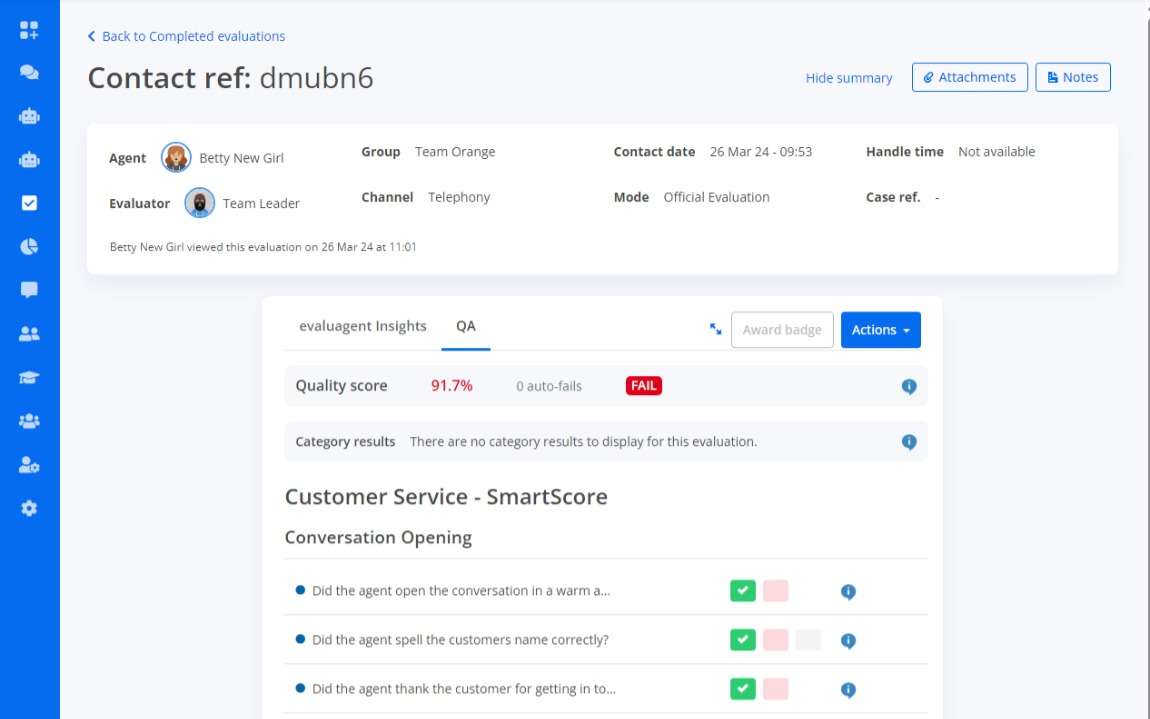Click the info icon on Quality score row
Viewport: 1150px width, 719px height.
pyautogui.click(x=909, y=387)
